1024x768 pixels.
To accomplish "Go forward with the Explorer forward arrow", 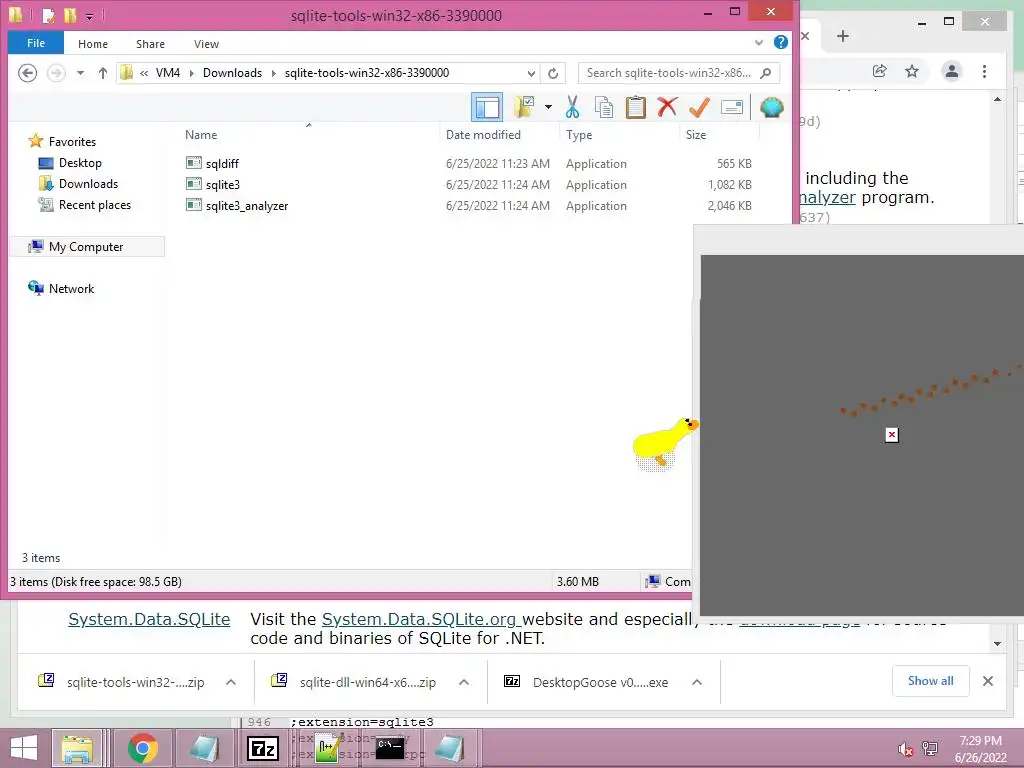I will click(x=57, y=72).
